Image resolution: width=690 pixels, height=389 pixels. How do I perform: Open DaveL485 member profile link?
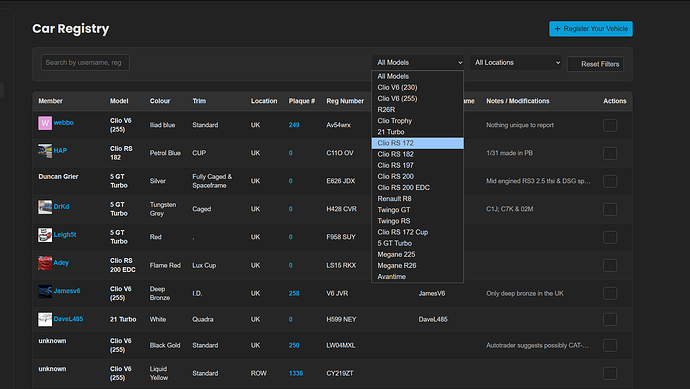(x=68, y=319)
